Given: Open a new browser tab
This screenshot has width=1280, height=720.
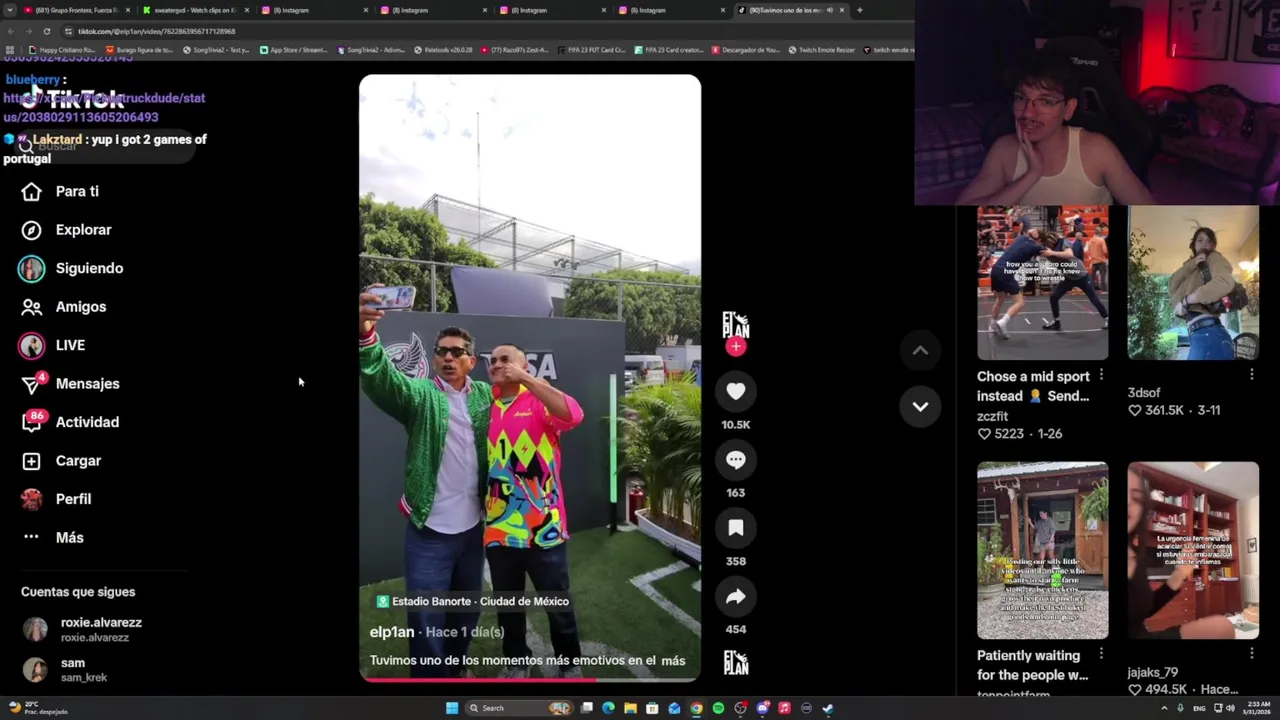Looking at the screenshot, I should 859,10.
